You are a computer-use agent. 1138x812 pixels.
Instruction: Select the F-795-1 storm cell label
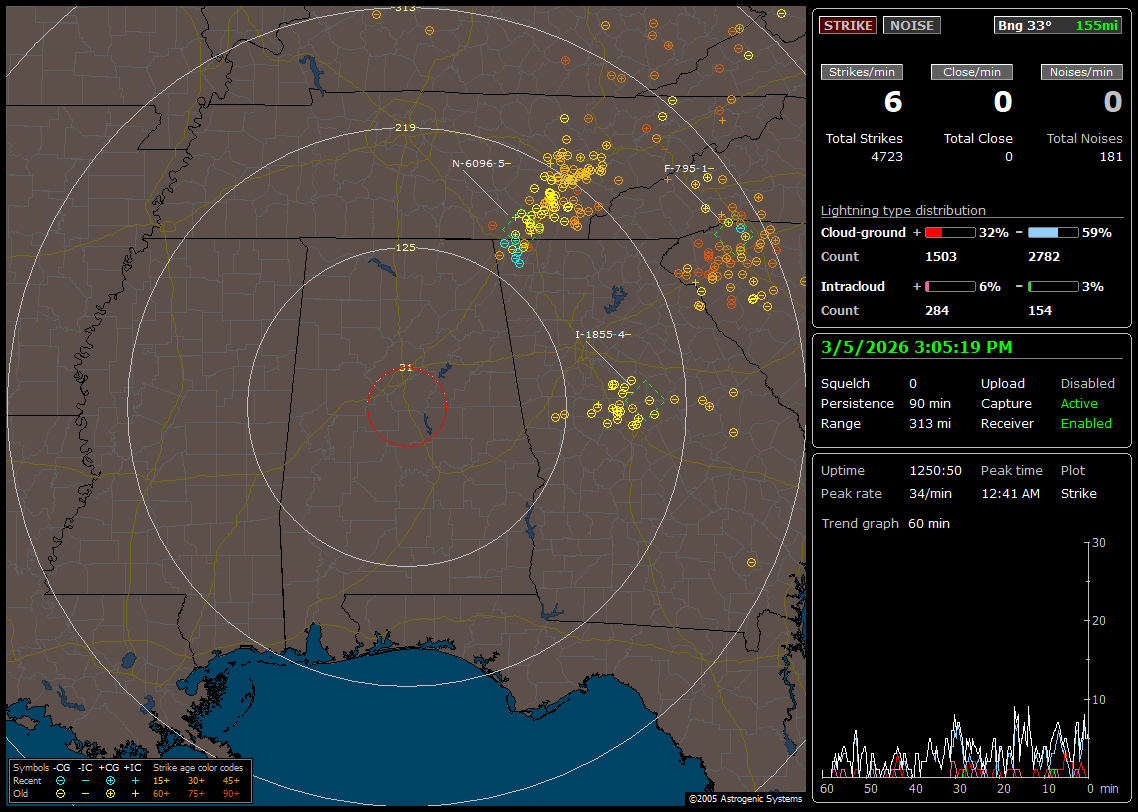(690, 169)
